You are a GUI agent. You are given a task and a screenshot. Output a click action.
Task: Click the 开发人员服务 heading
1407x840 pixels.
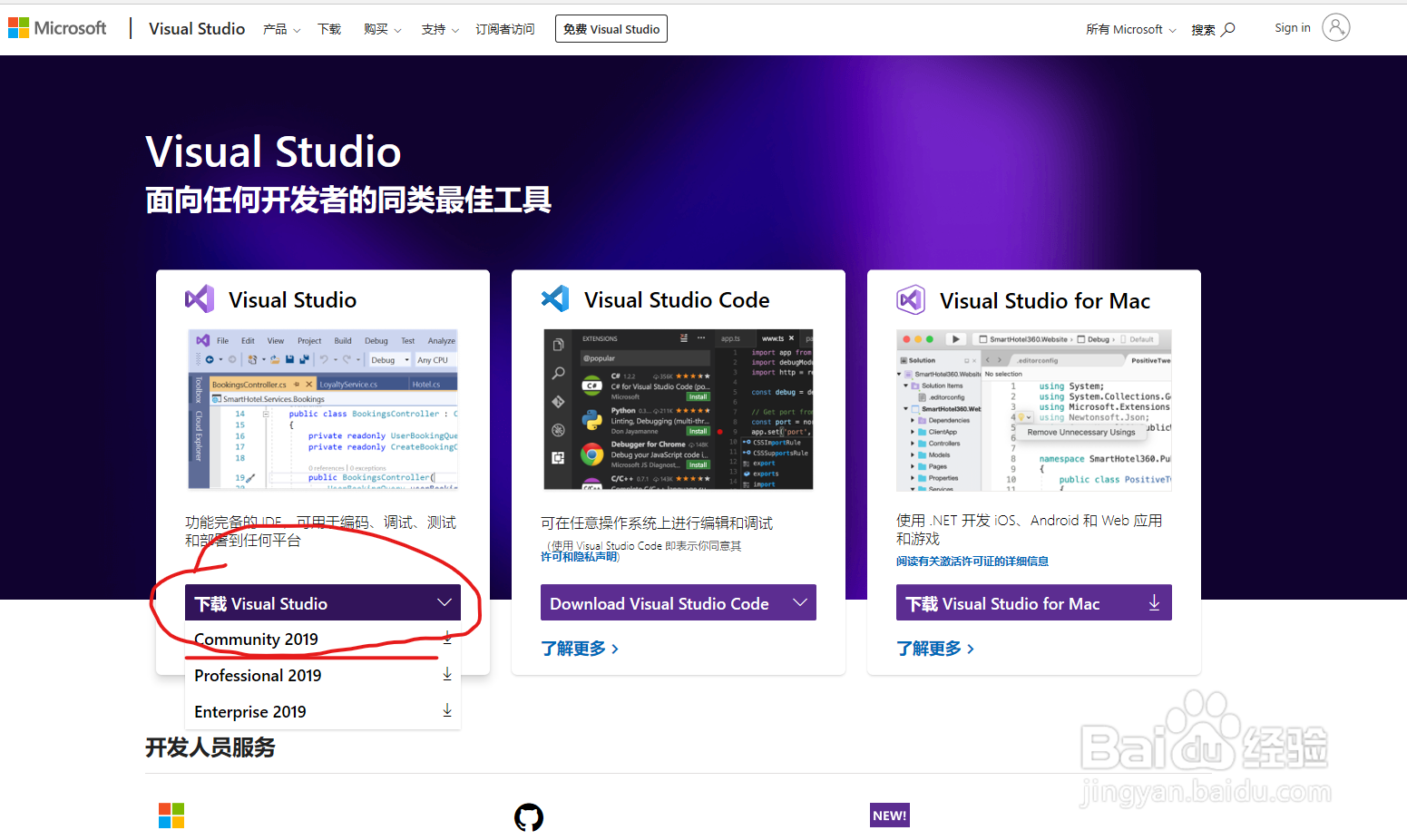pos(210,747)
